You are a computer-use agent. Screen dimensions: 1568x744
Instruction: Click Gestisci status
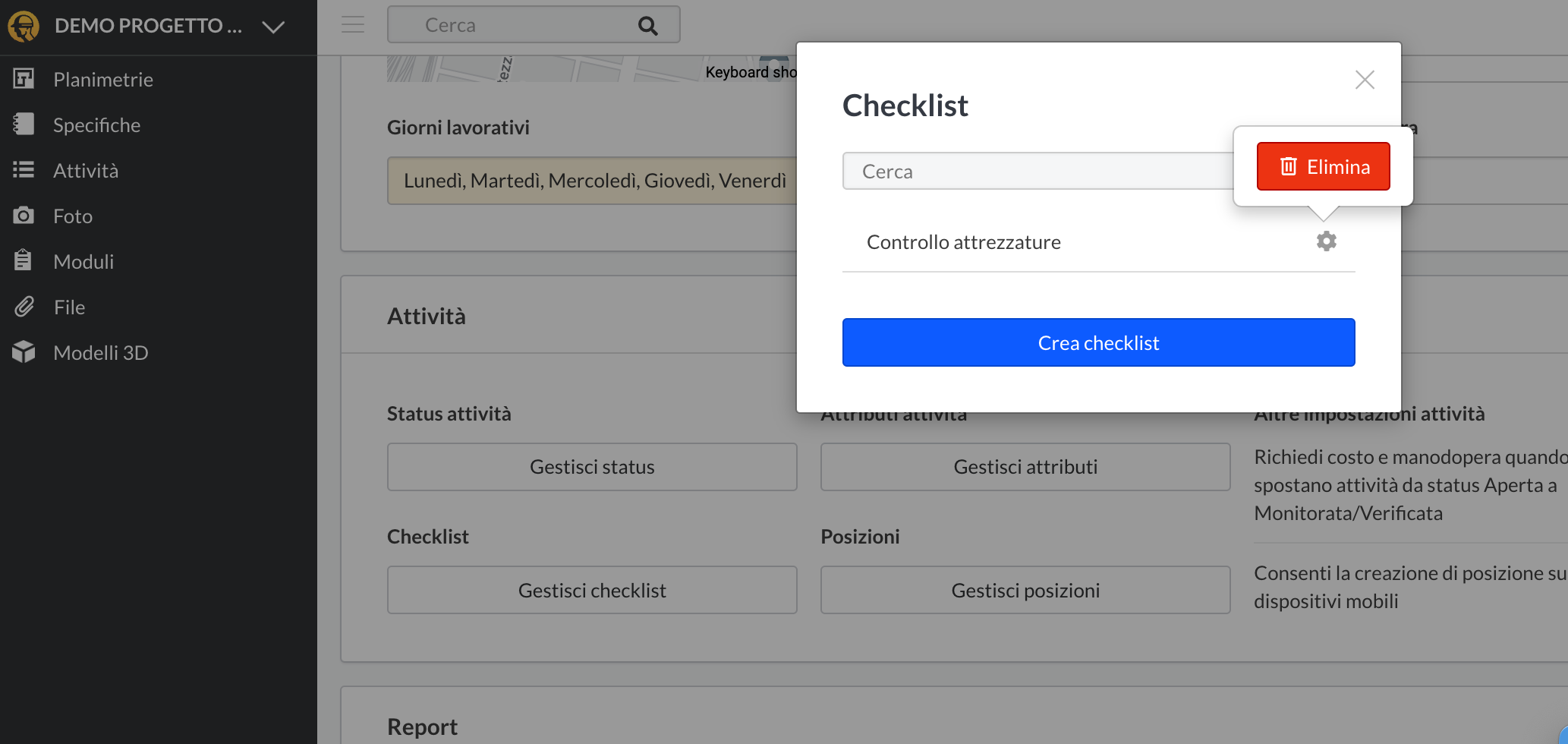pos(592,466)
